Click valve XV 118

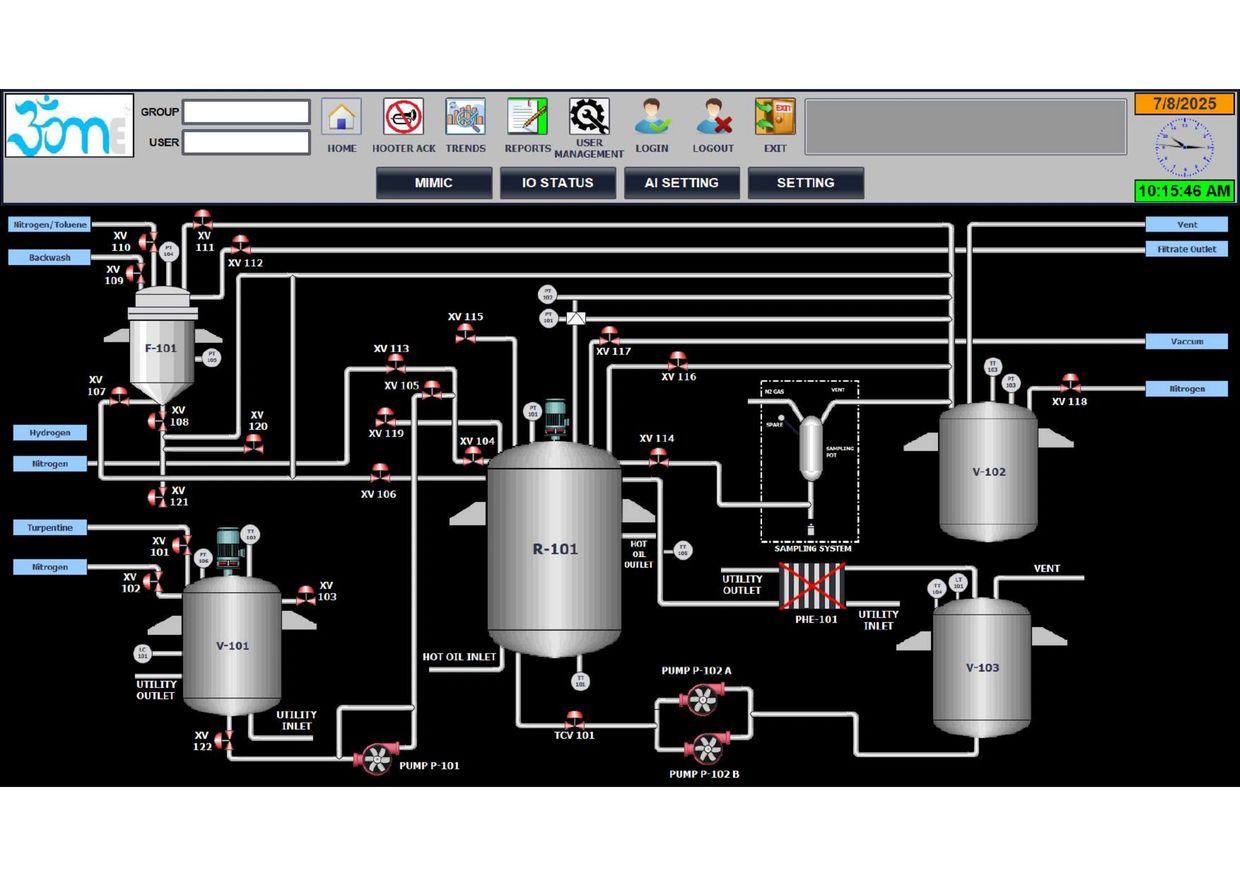[1070, 384]
